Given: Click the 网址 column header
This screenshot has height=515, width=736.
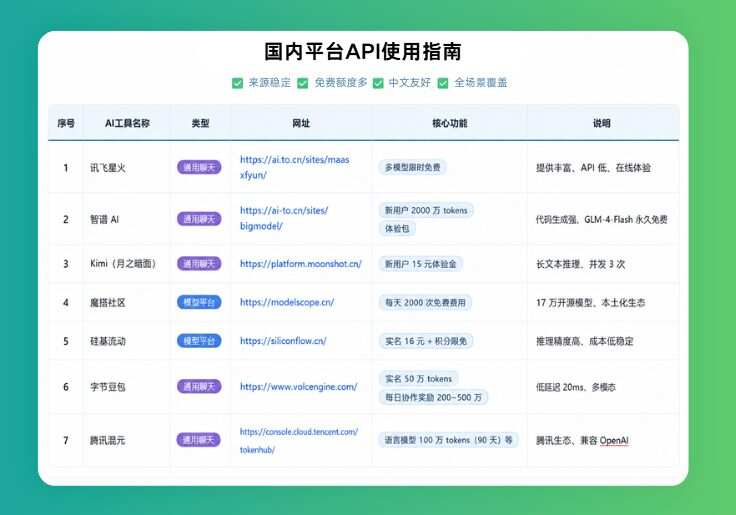Looking at the screenshot, I should (301, 123).
